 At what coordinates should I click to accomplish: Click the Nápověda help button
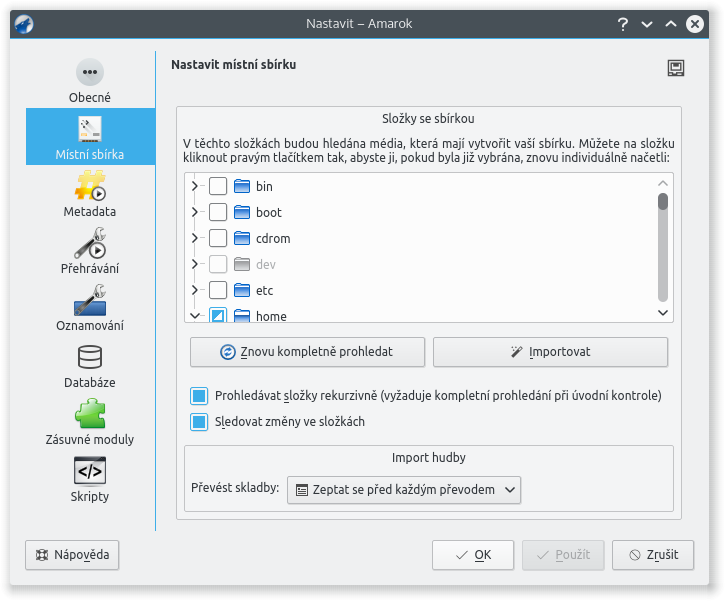point(72,555)
